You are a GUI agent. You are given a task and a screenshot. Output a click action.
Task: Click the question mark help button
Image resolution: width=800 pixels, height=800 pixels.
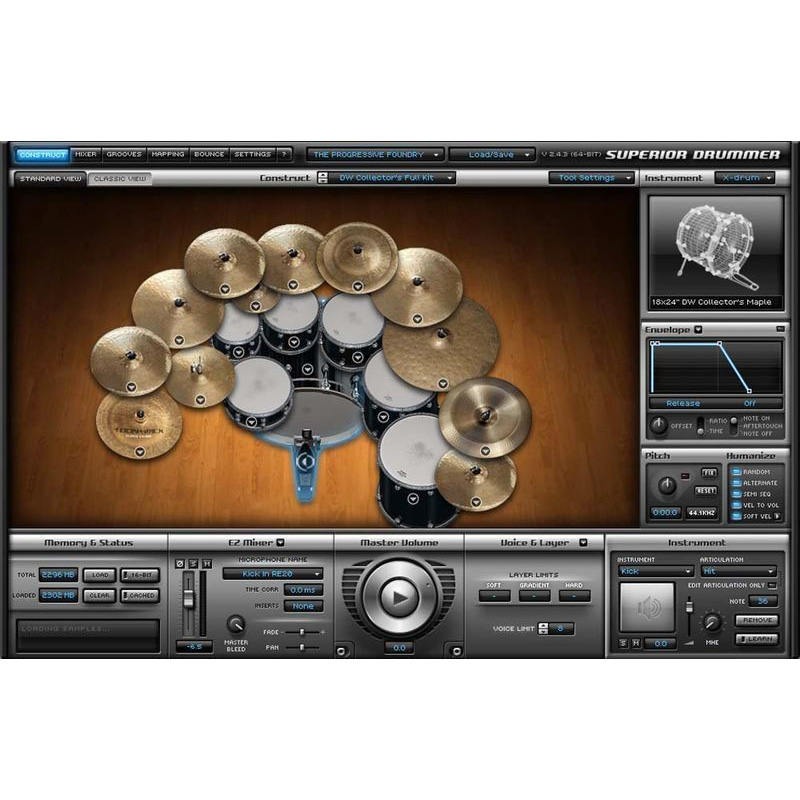click(x=284, y=155)
